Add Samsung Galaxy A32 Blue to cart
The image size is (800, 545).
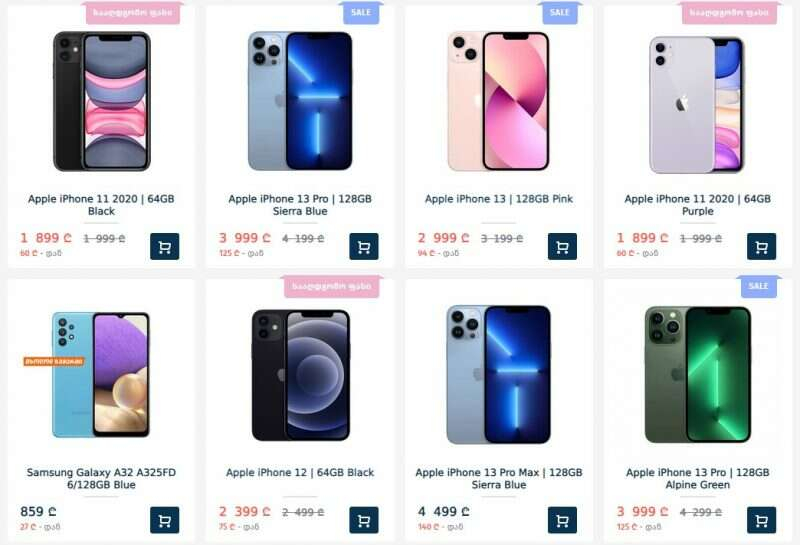(x=165, y=520)
